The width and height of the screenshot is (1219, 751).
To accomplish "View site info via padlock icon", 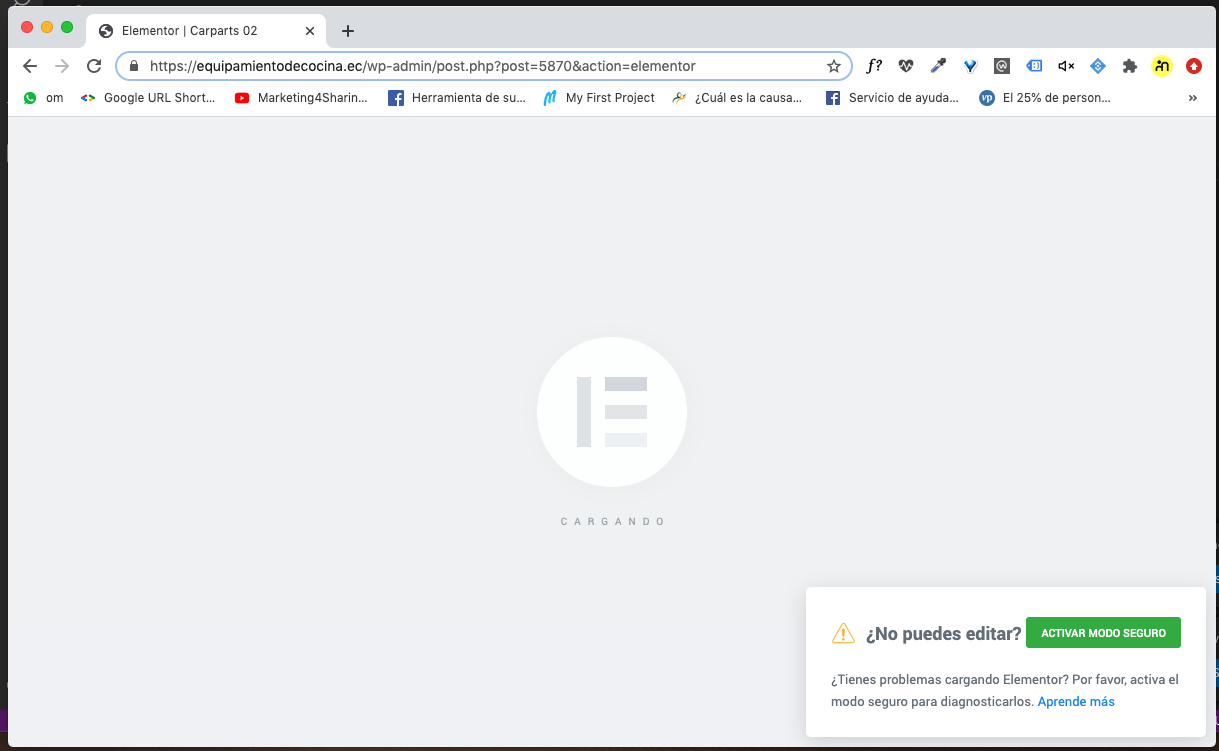I will (x=134, y=66).
